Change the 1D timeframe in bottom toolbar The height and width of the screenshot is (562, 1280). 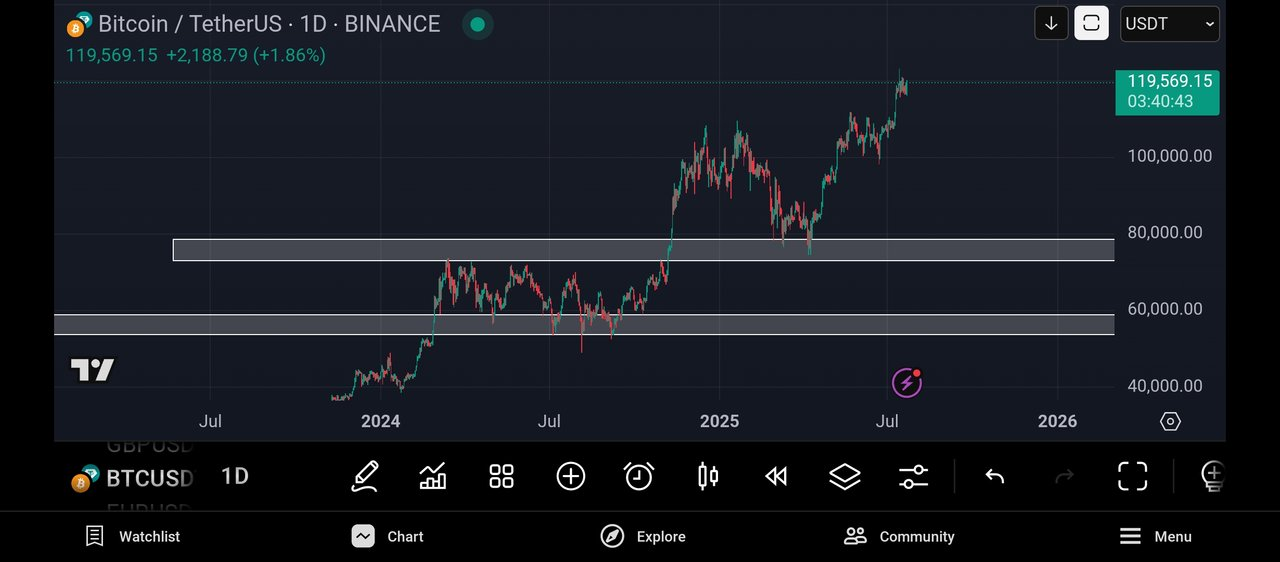click(235, 476)
